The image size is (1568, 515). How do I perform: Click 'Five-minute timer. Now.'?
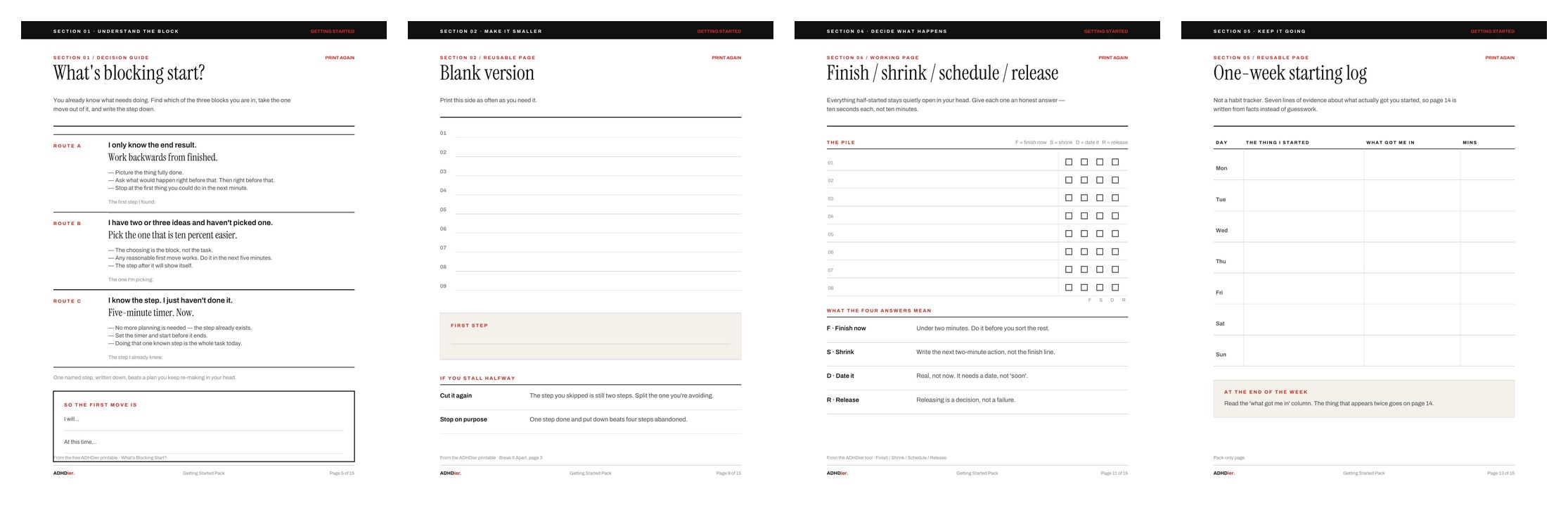151,312
